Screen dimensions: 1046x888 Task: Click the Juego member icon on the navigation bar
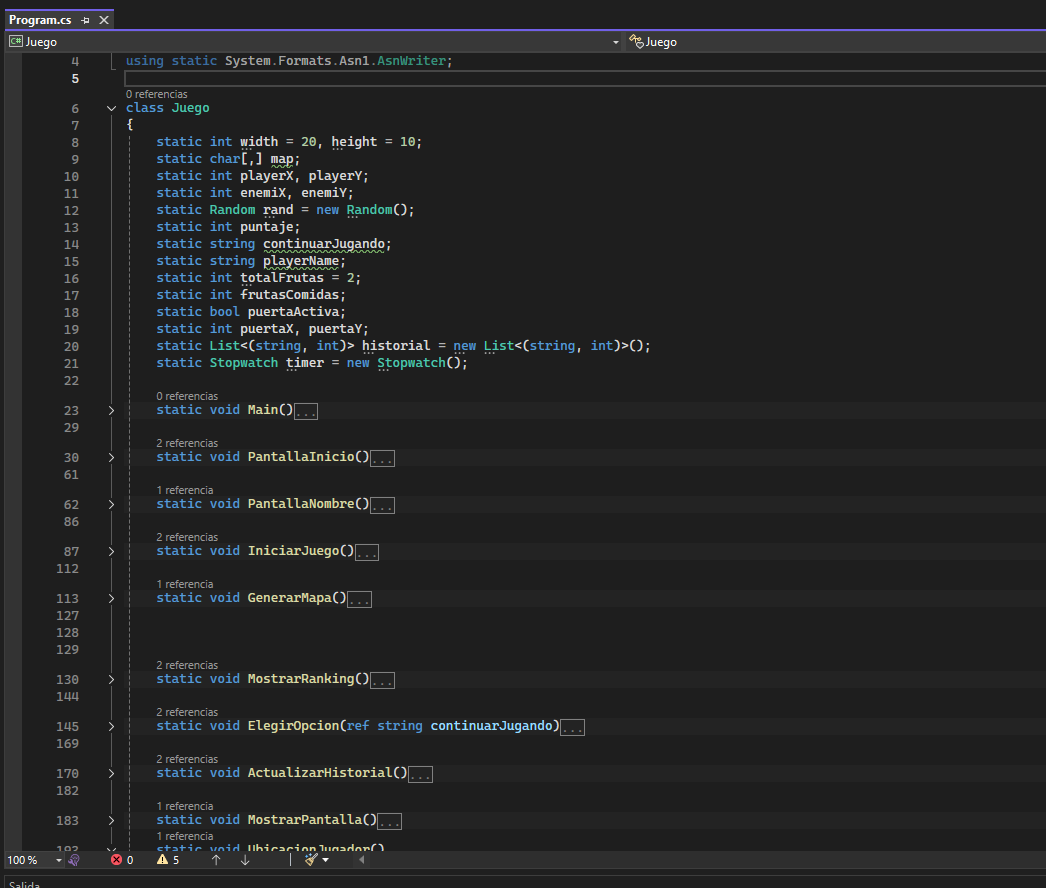pos(637,42)
